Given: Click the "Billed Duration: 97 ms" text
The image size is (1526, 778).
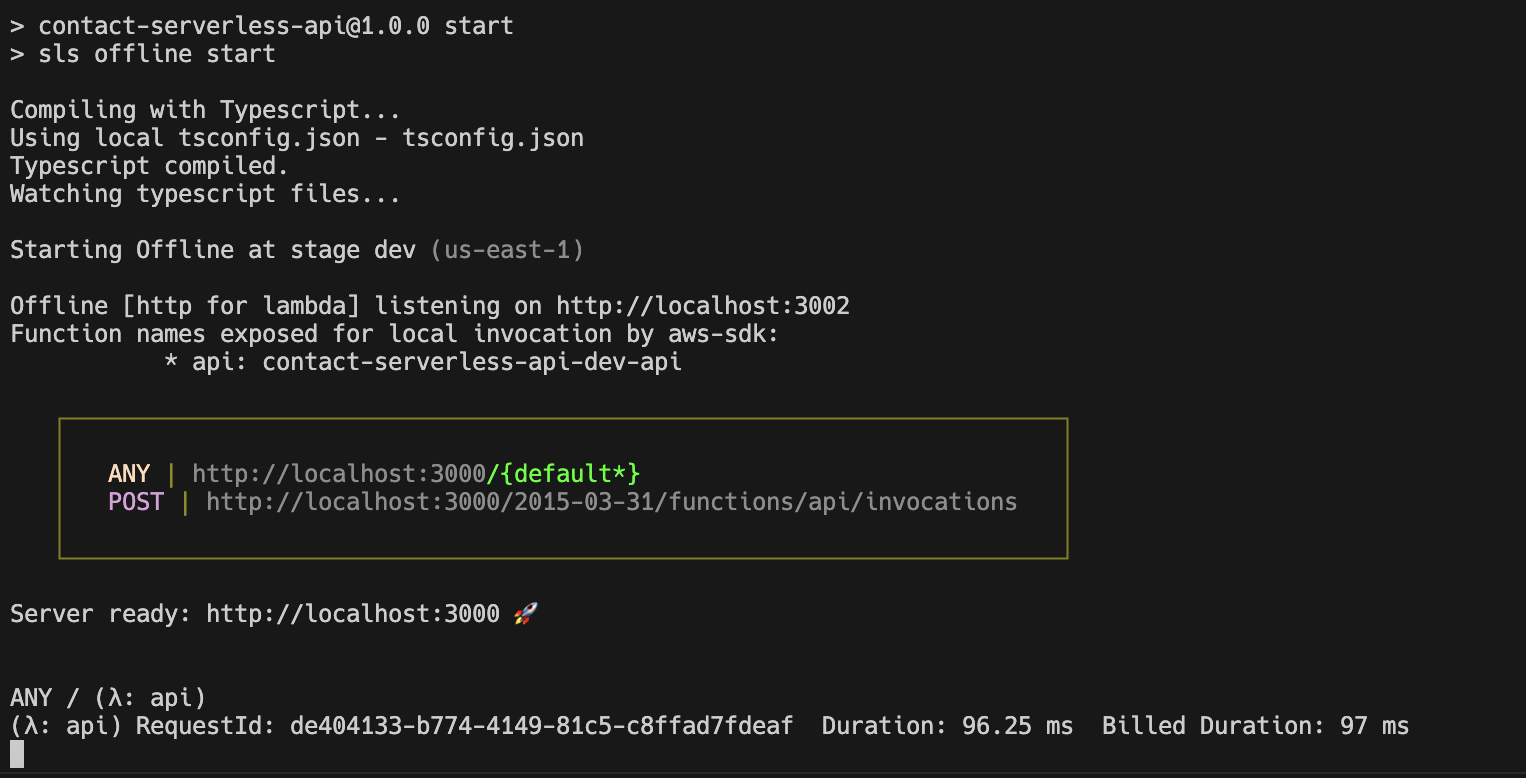Looking at the screenshot, I should 1255,726.
